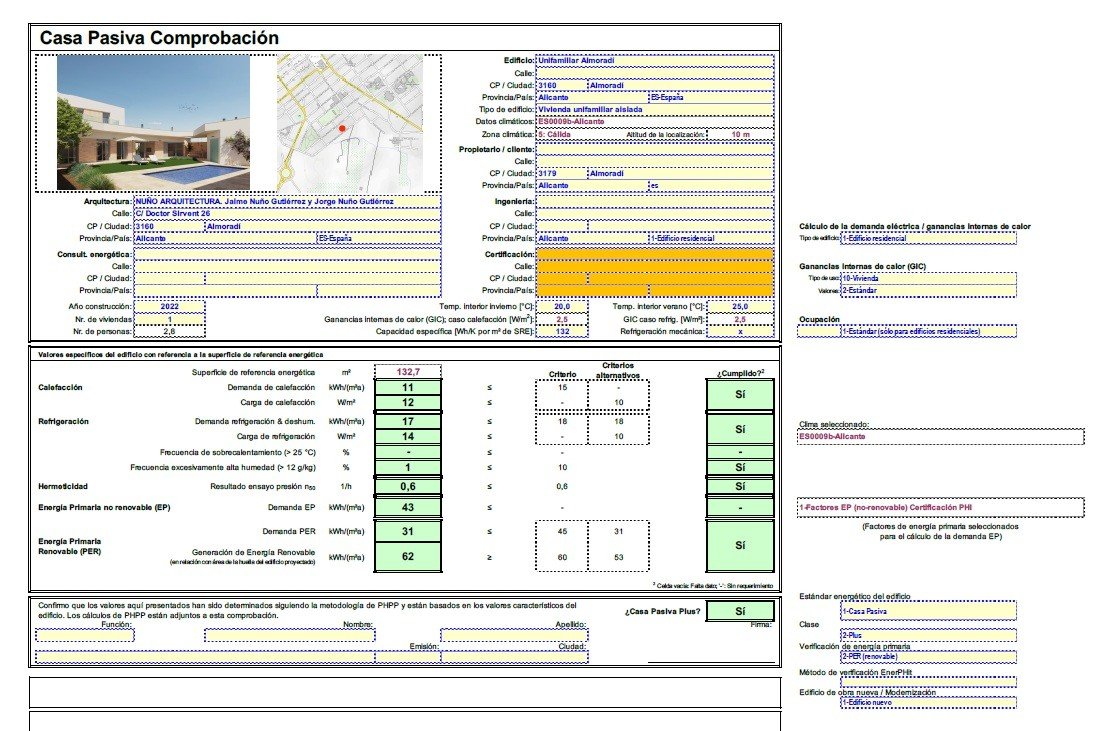Click the renewable generation value '62'
Screen dimensions: 1095x731
click(x=408, y=557)
